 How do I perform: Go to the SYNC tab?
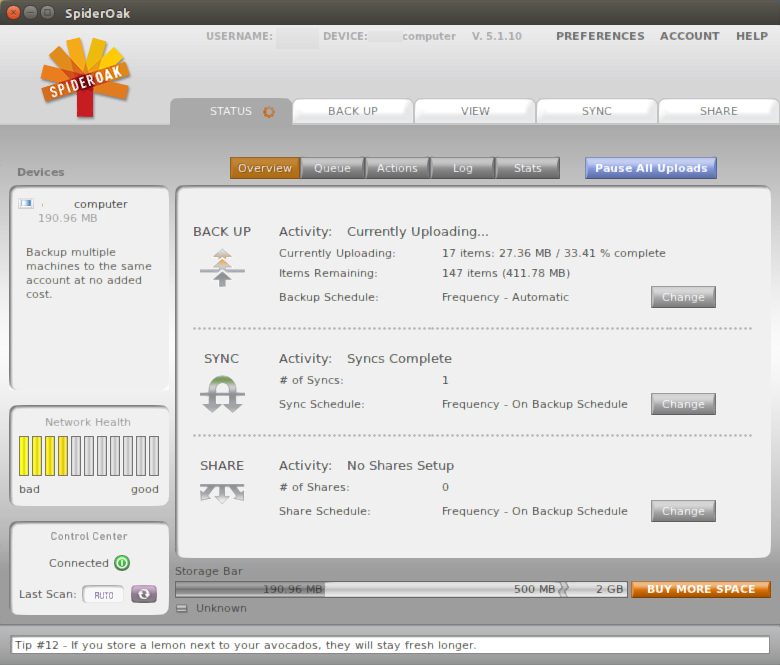pos(597,111)
